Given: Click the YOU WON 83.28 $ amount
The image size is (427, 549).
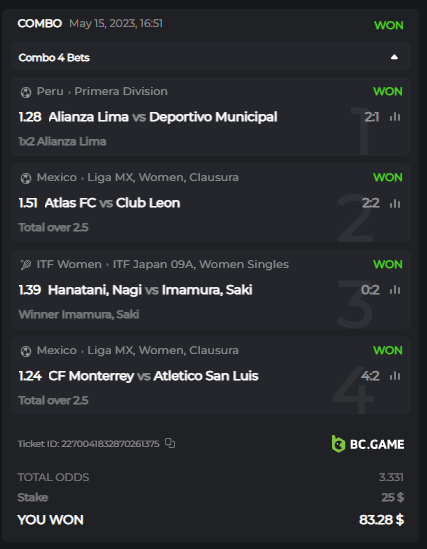Looking at the screenshot, I should point(382,520).
